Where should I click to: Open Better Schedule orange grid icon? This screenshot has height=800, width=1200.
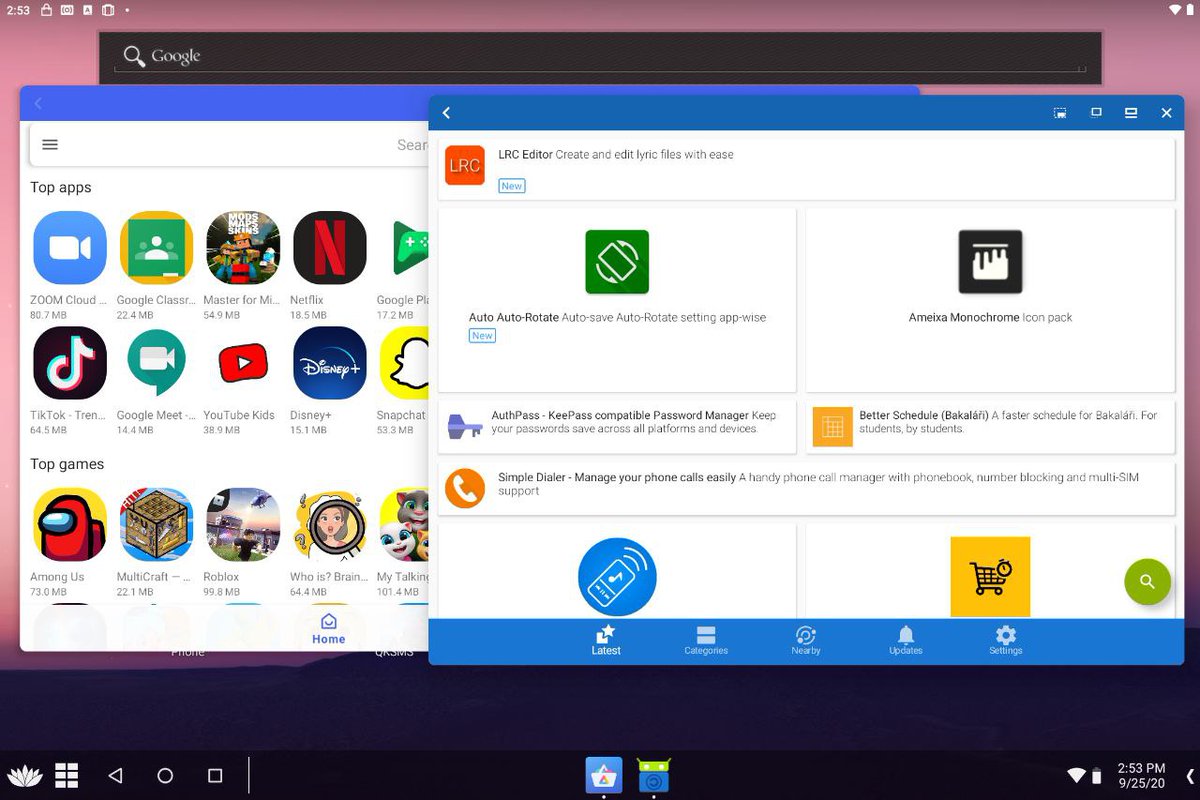click(832, 427)
